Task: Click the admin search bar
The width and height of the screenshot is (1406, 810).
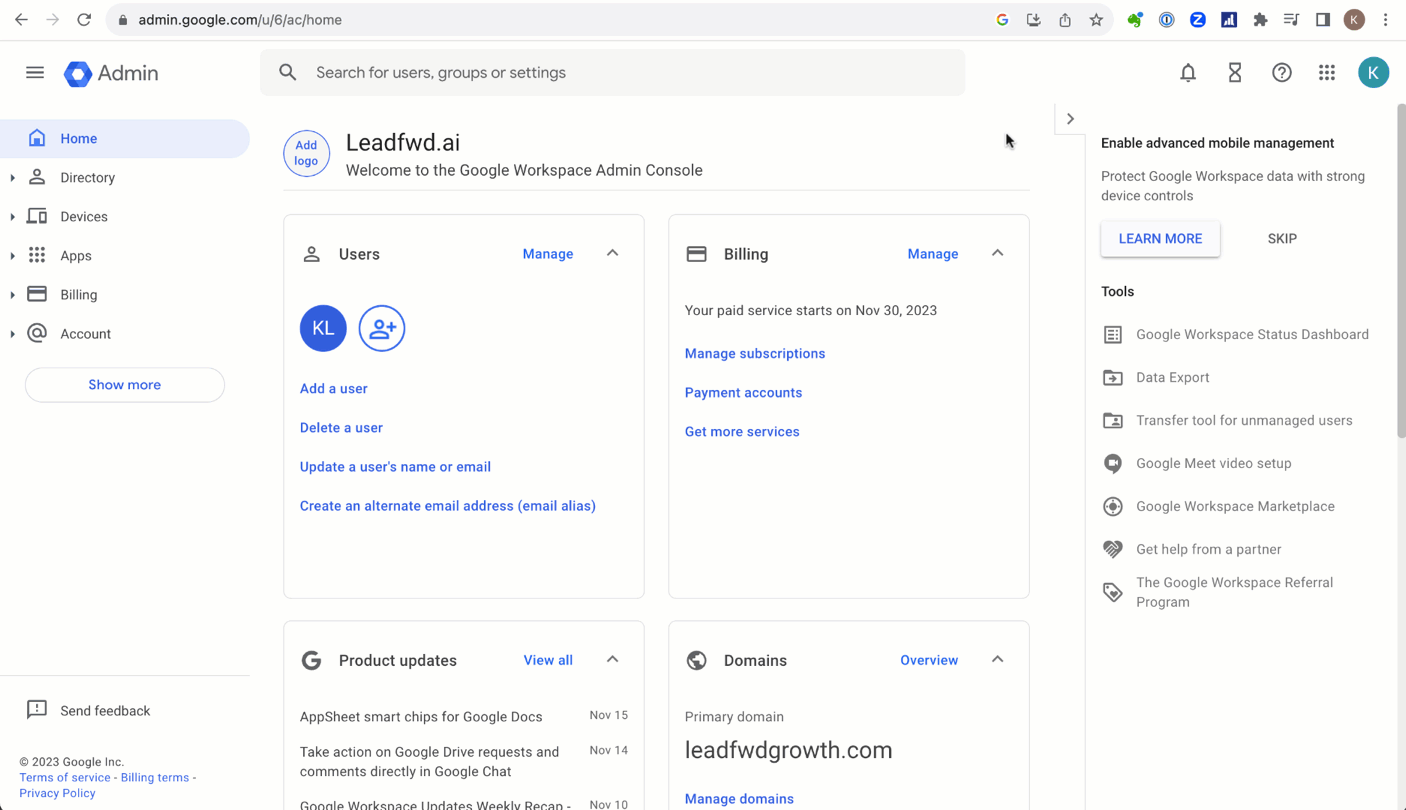Action: [x=614, y=72]
